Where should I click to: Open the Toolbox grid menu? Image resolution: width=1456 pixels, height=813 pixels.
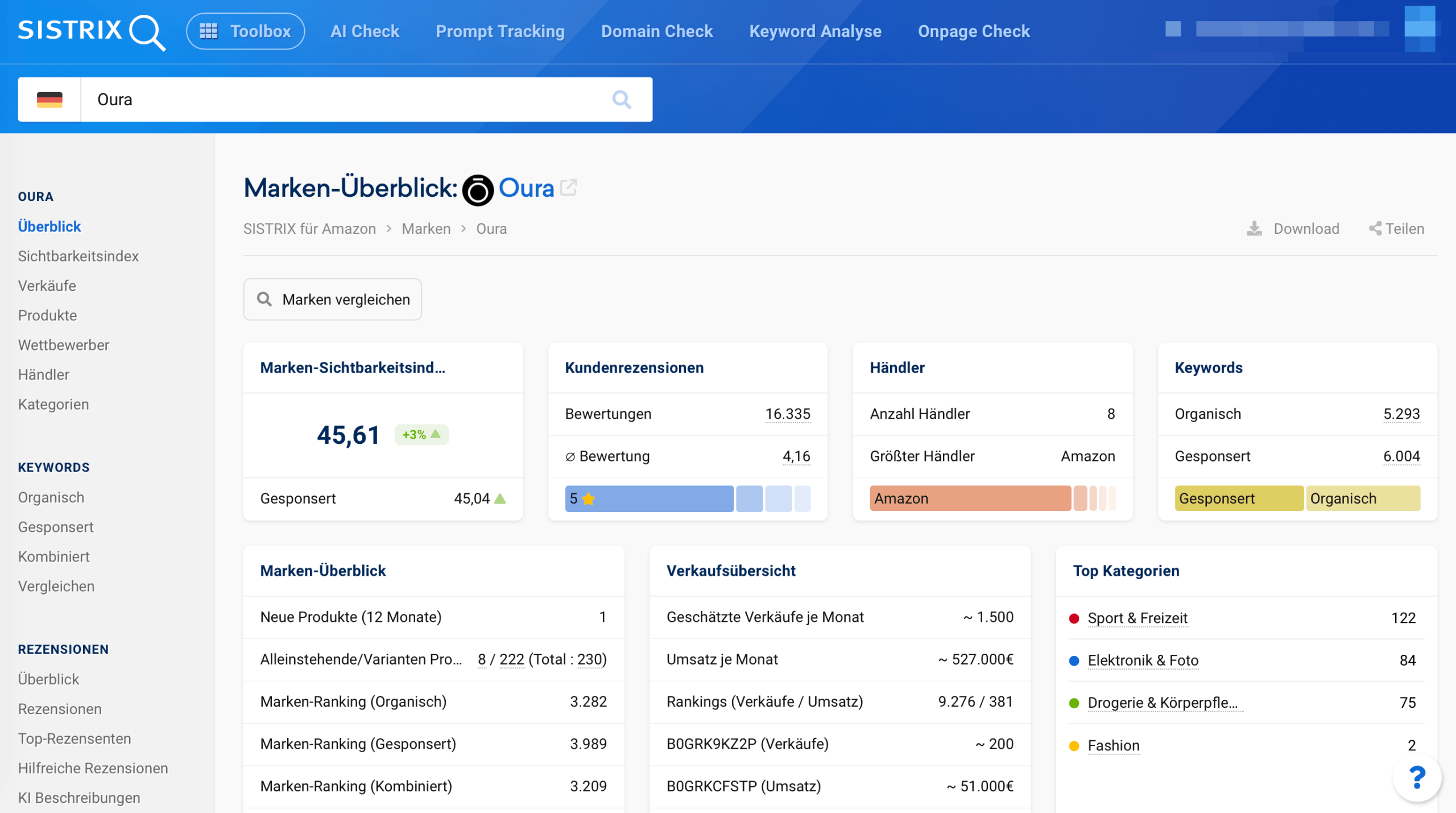(x=245, y=31)
